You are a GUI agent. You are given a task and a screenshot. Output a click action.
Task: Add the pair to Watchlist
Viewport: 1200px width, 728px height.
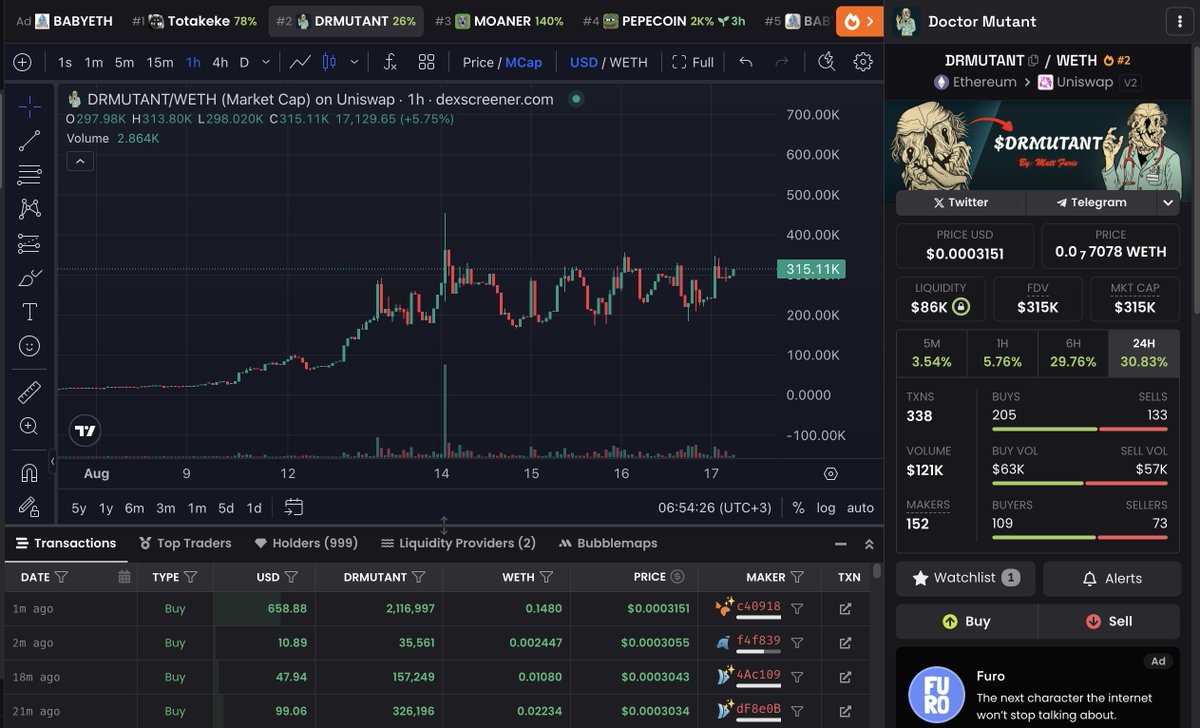point(965,578)
